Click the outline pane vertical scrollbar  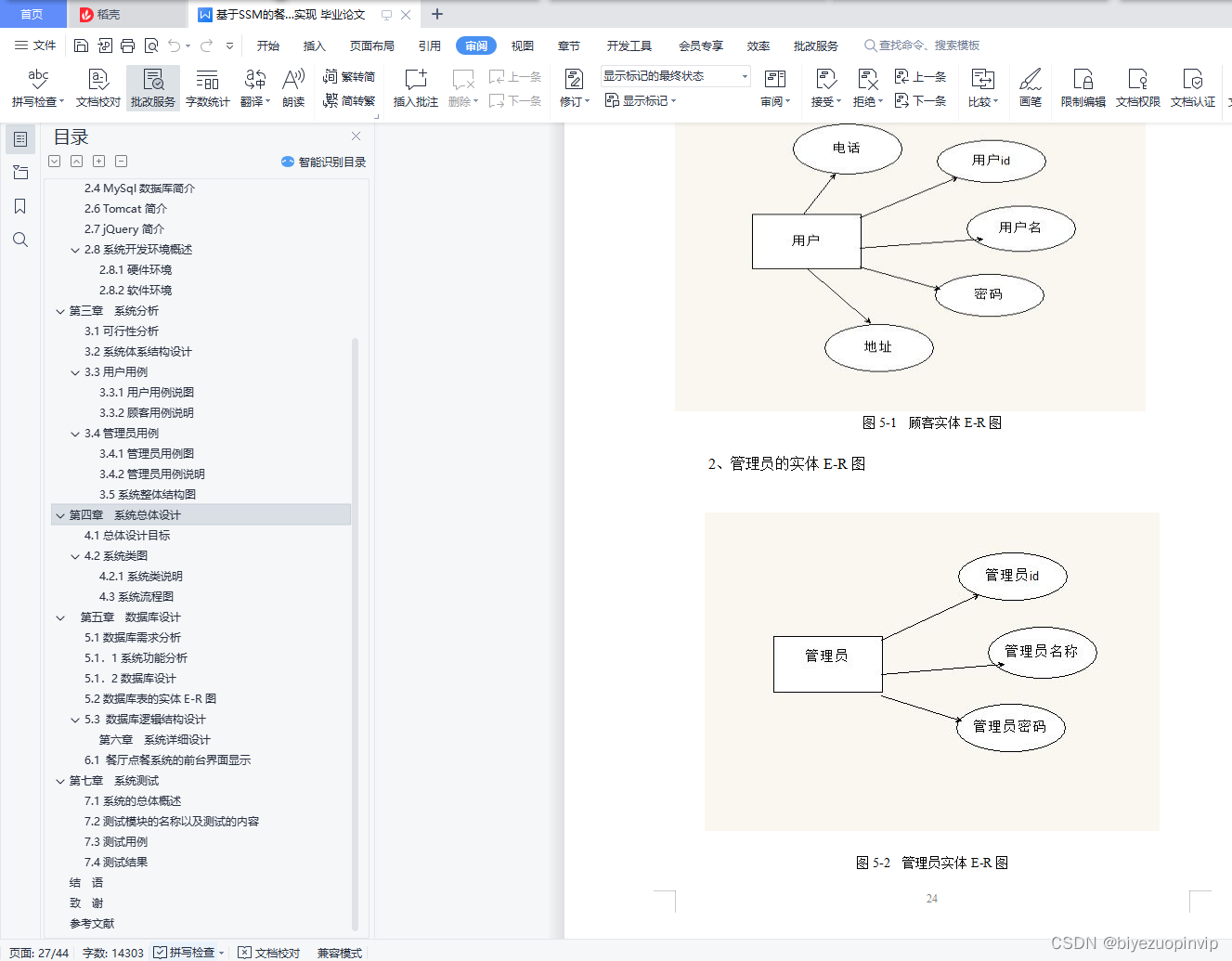(355, 634)
